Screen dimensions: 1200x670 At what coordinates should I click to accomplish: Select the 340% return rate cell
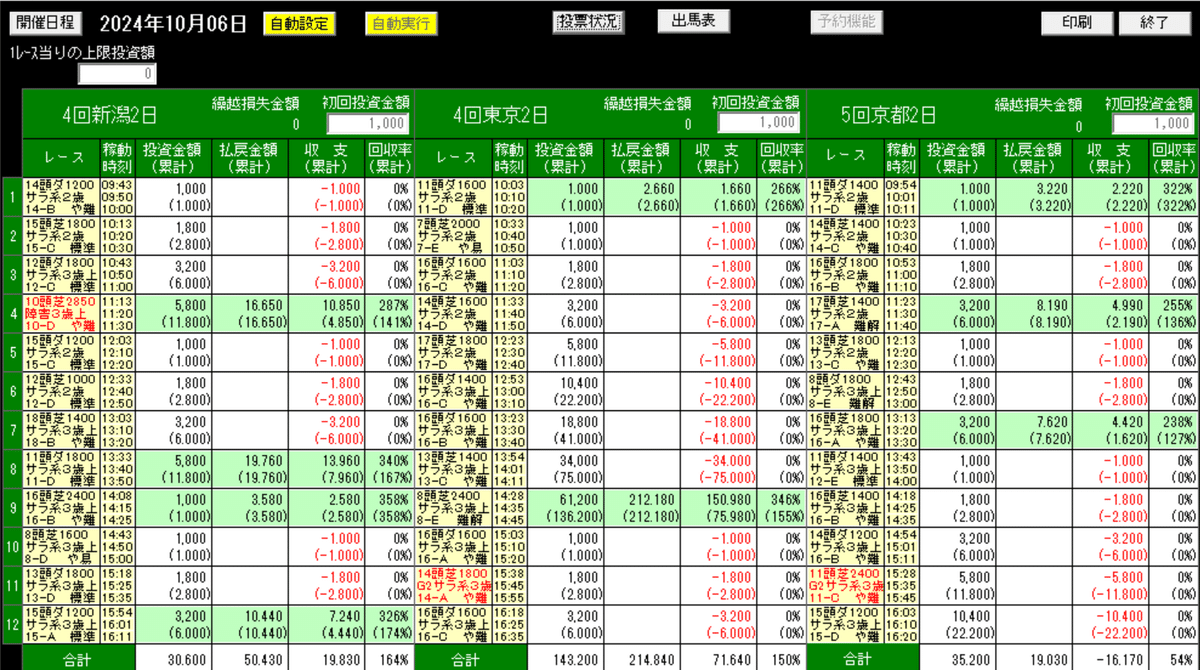[x=389, y=469]
